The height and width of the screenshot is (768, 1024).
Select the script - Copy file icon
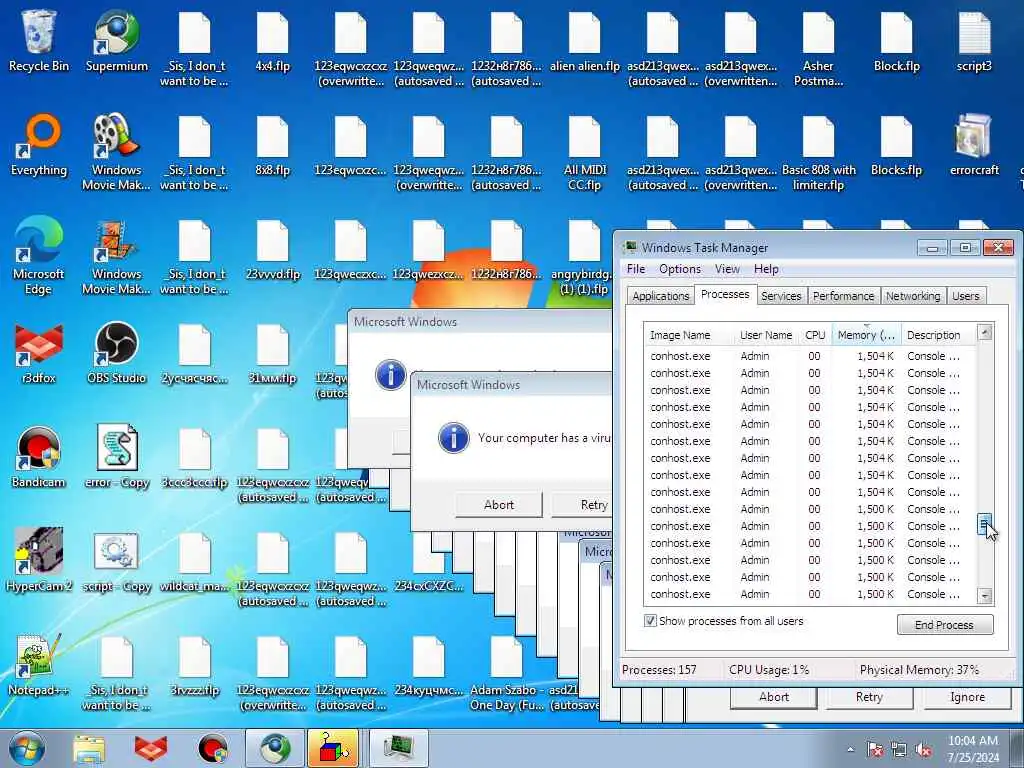click(117, 560)
